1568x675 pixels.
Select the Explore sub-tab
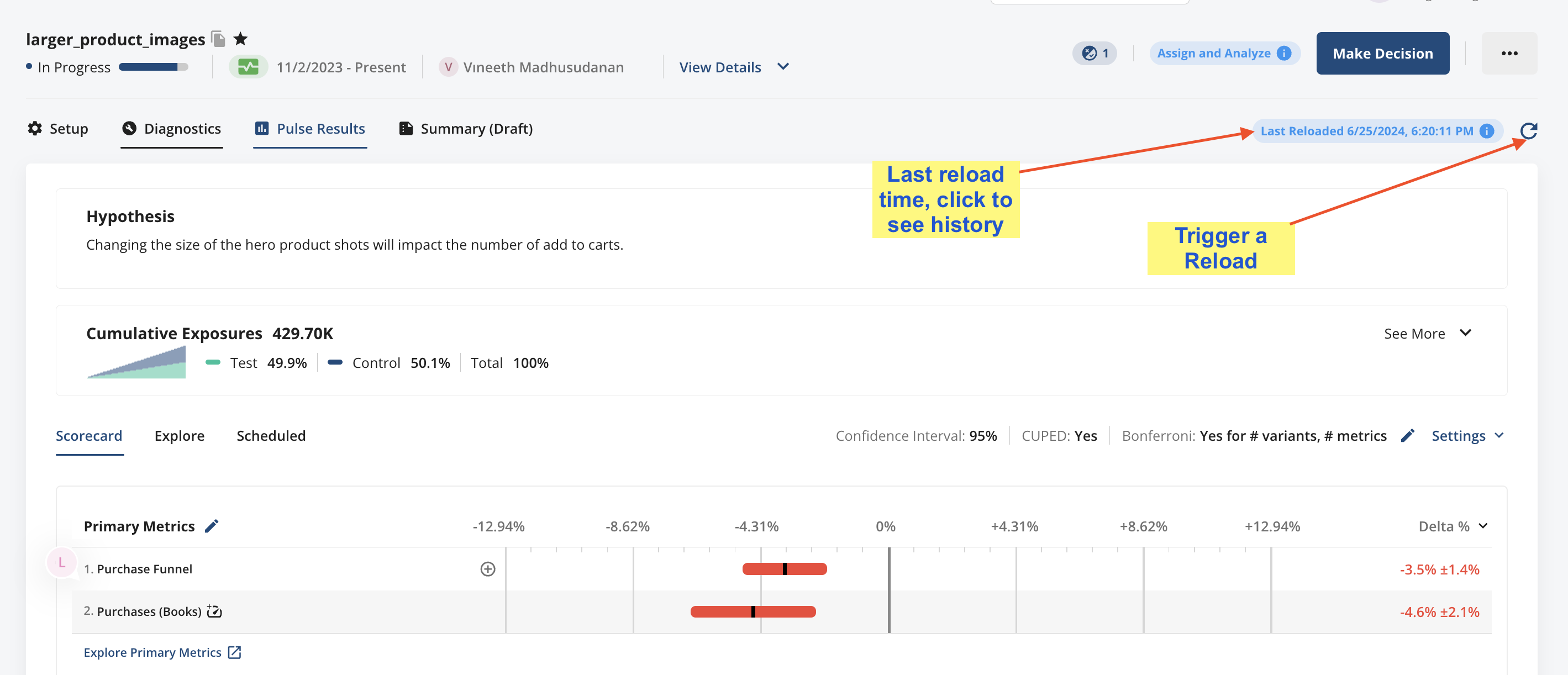pyautogui.click(x=179, y=436)
